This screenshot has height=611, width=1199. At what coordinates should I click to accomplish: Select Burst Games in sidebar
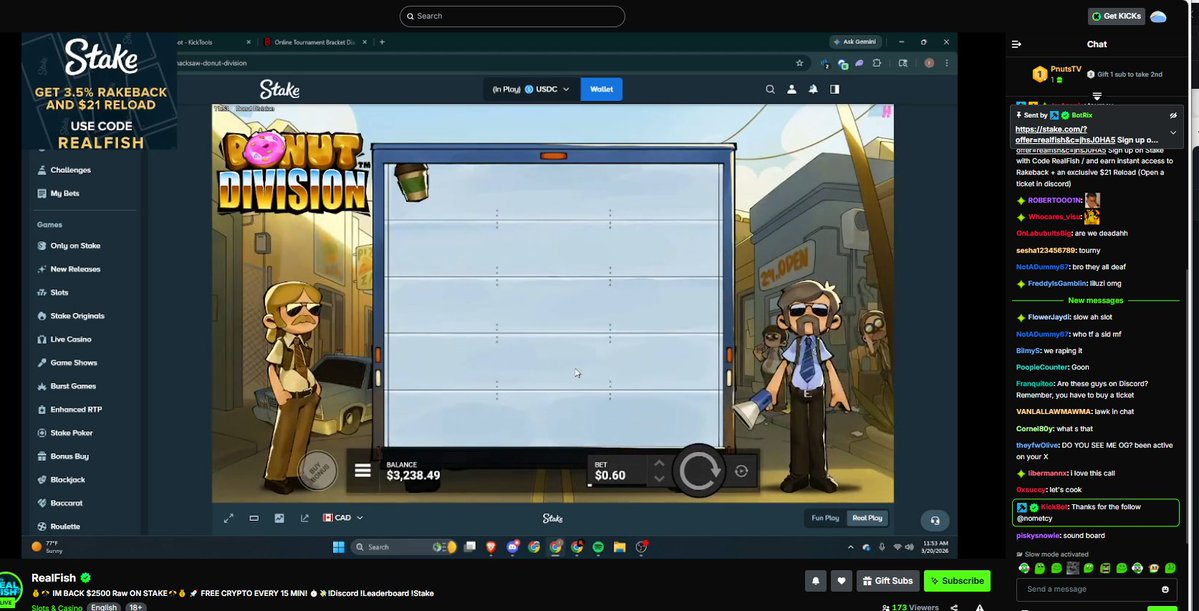coord(73,386)
